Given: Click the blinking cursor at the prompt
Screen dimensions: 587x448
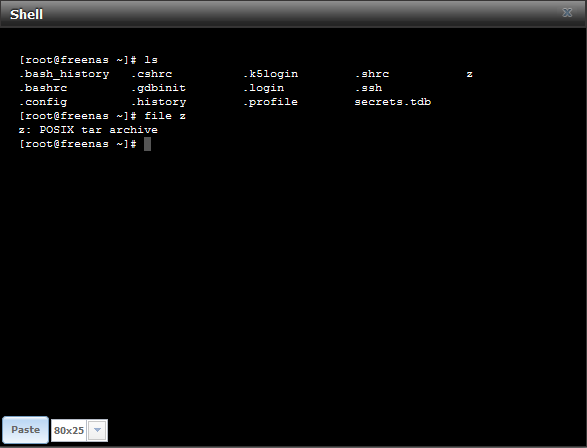Looking at the screenshot, I should pyautogui.click(x=147, y=144).
